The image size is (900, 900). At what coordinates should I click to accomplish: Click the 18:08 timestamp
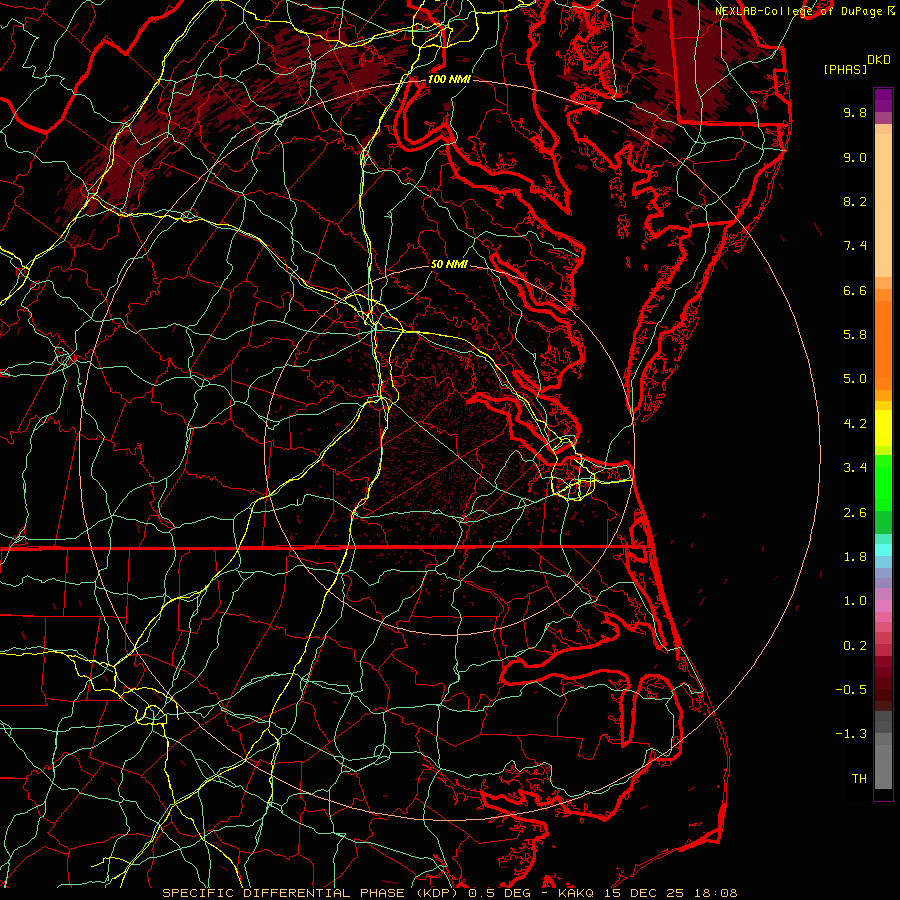click(715, 893)
